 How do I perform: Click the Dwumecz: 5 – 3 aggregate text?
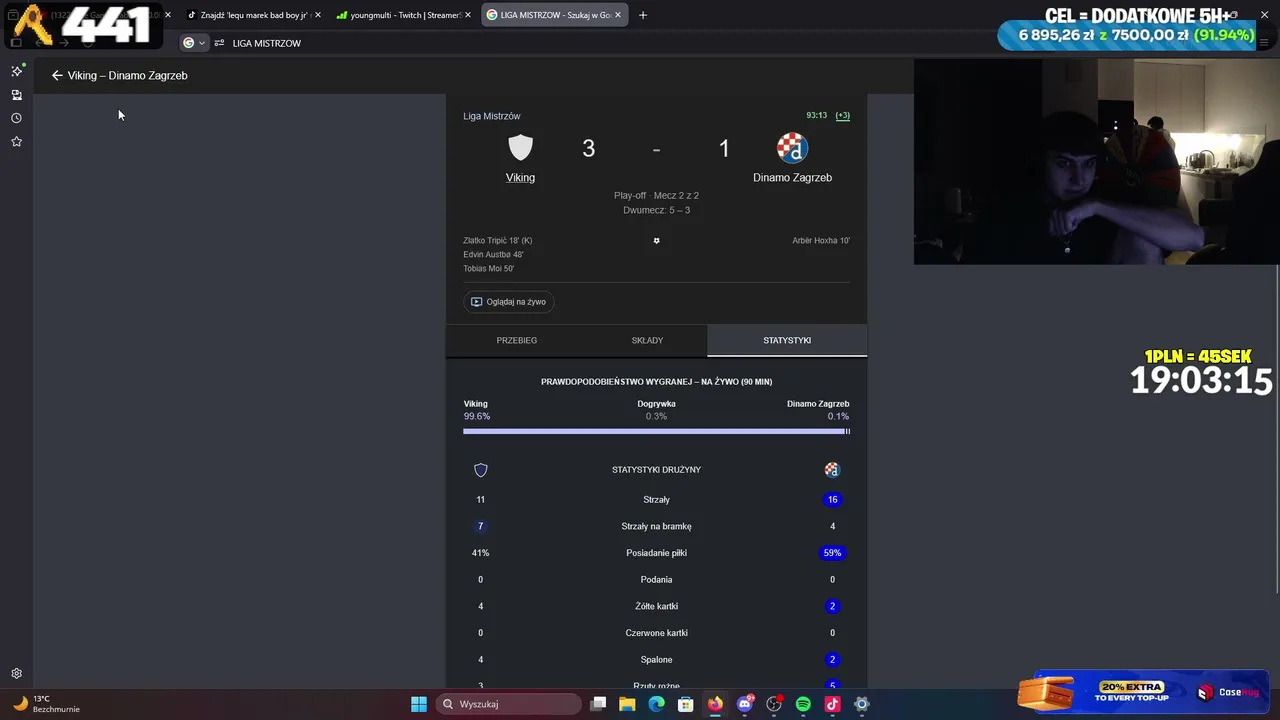(656, 211)
